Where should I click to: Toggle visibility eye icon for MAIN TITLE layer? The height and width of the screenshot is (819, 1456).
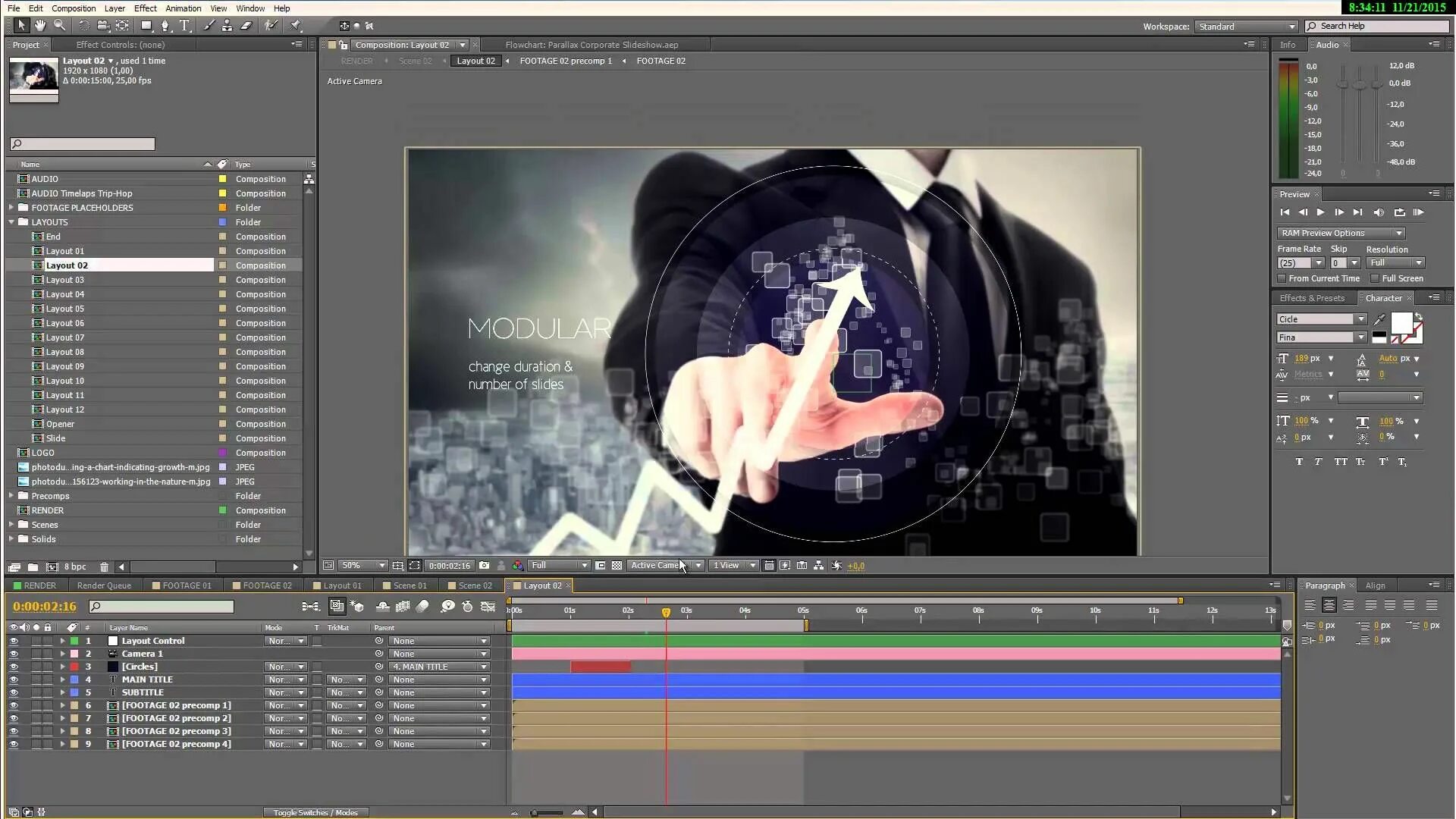pyautogui.click(x=12, y=679)
